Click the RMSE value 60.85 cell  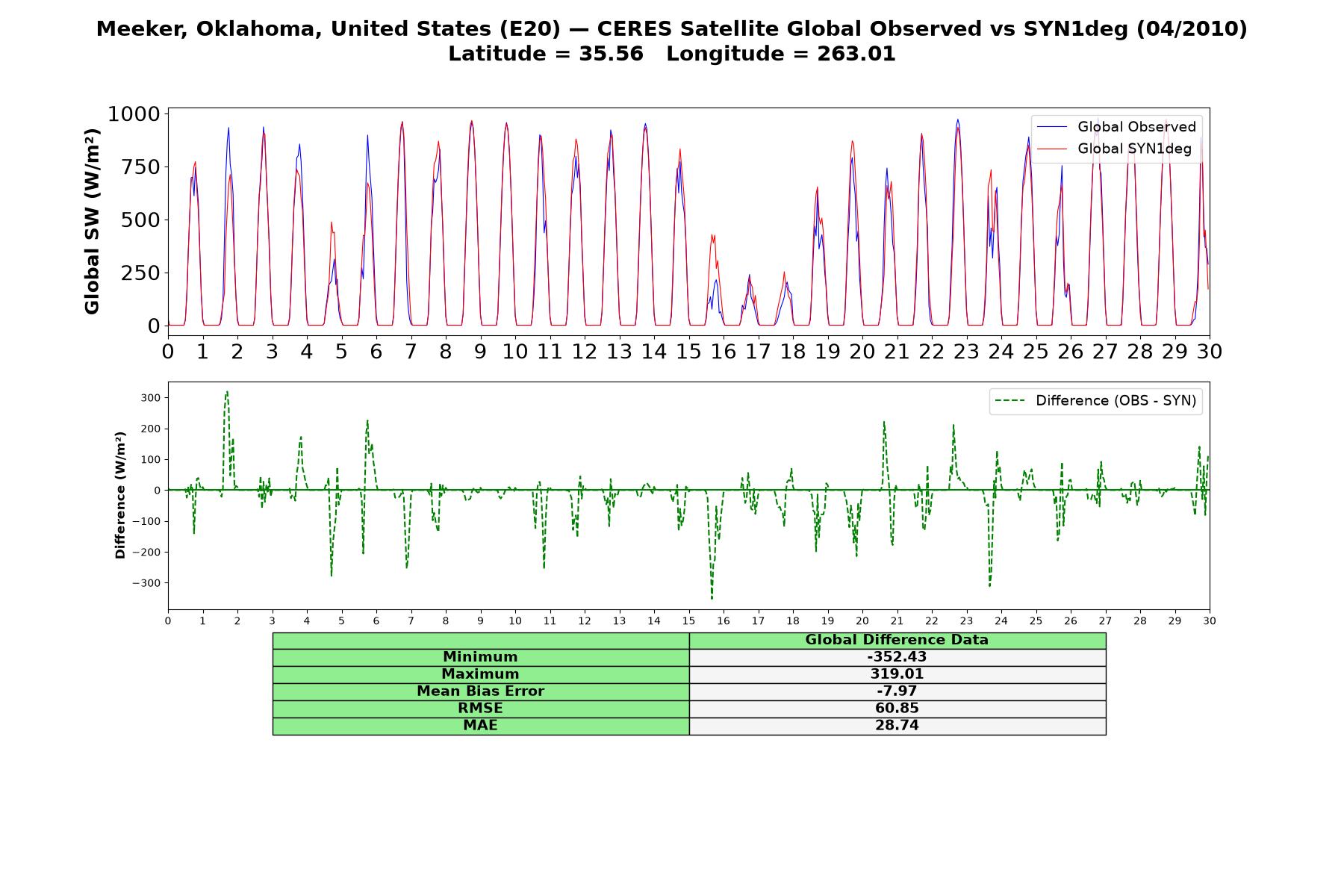tap(897, 709)
